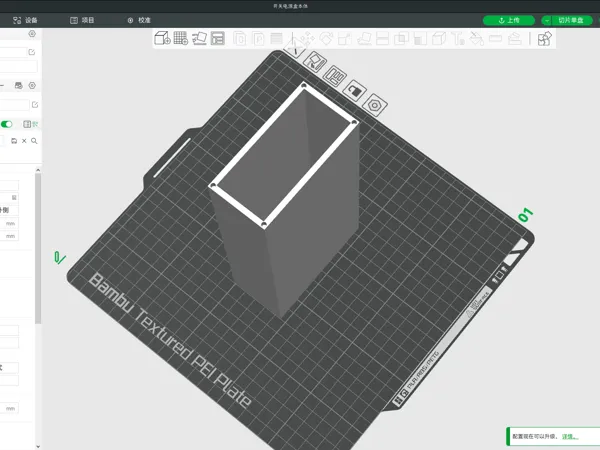Open filament settings hexagon icon
Viewport: 600px width, 450px height.
click(32, 85)
